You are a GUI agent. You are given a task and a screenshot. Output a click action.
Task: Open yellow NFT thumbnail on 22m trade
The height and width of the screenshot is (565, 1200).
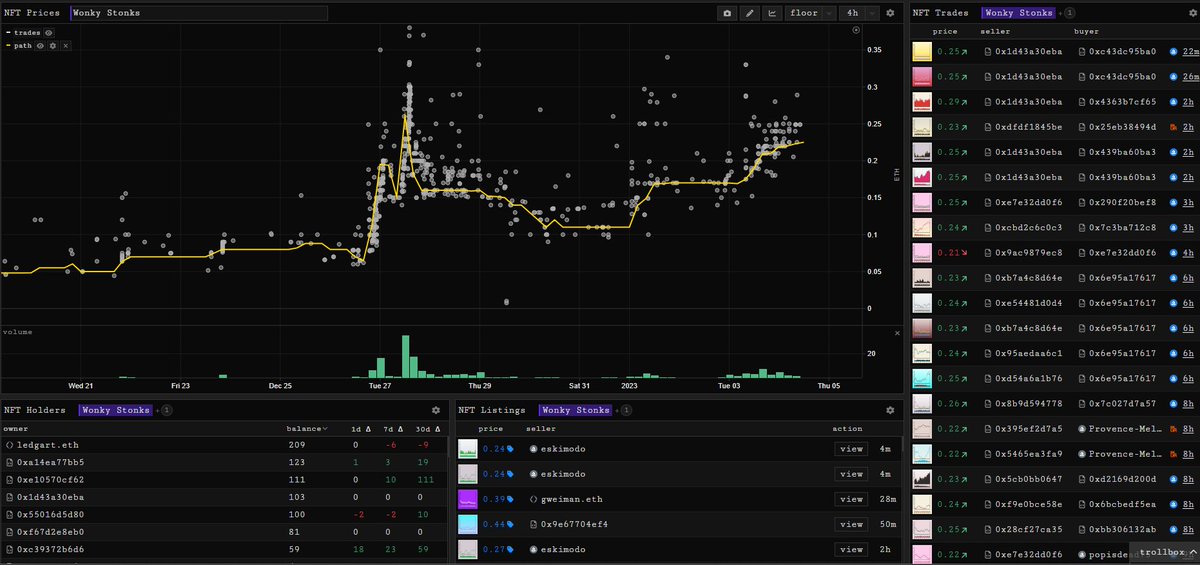(920, 51)
